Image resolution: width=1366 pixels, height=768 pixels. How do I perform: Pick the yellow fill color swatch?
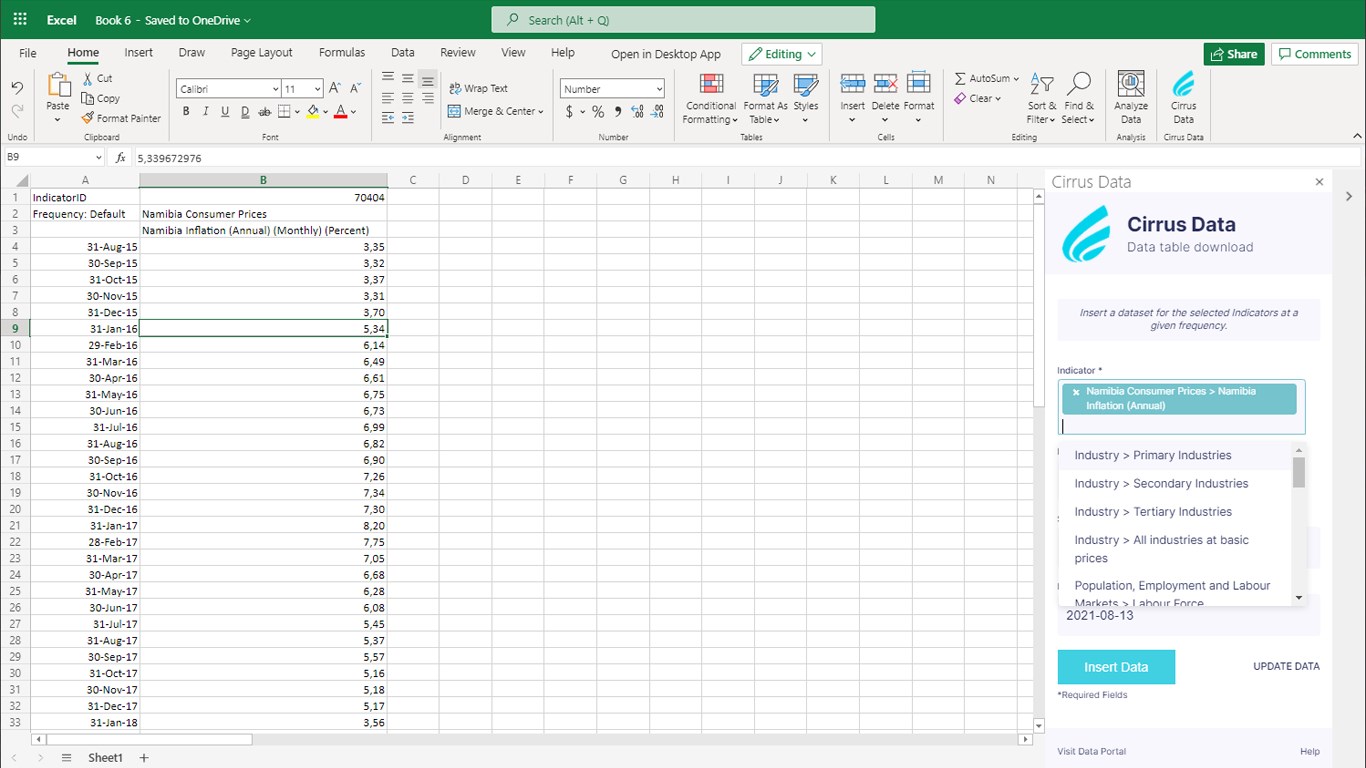click(313, 112)
